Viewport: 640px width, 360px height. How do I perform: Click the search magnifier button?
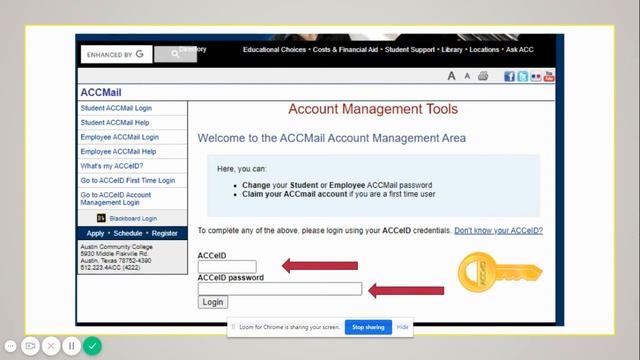176,54
